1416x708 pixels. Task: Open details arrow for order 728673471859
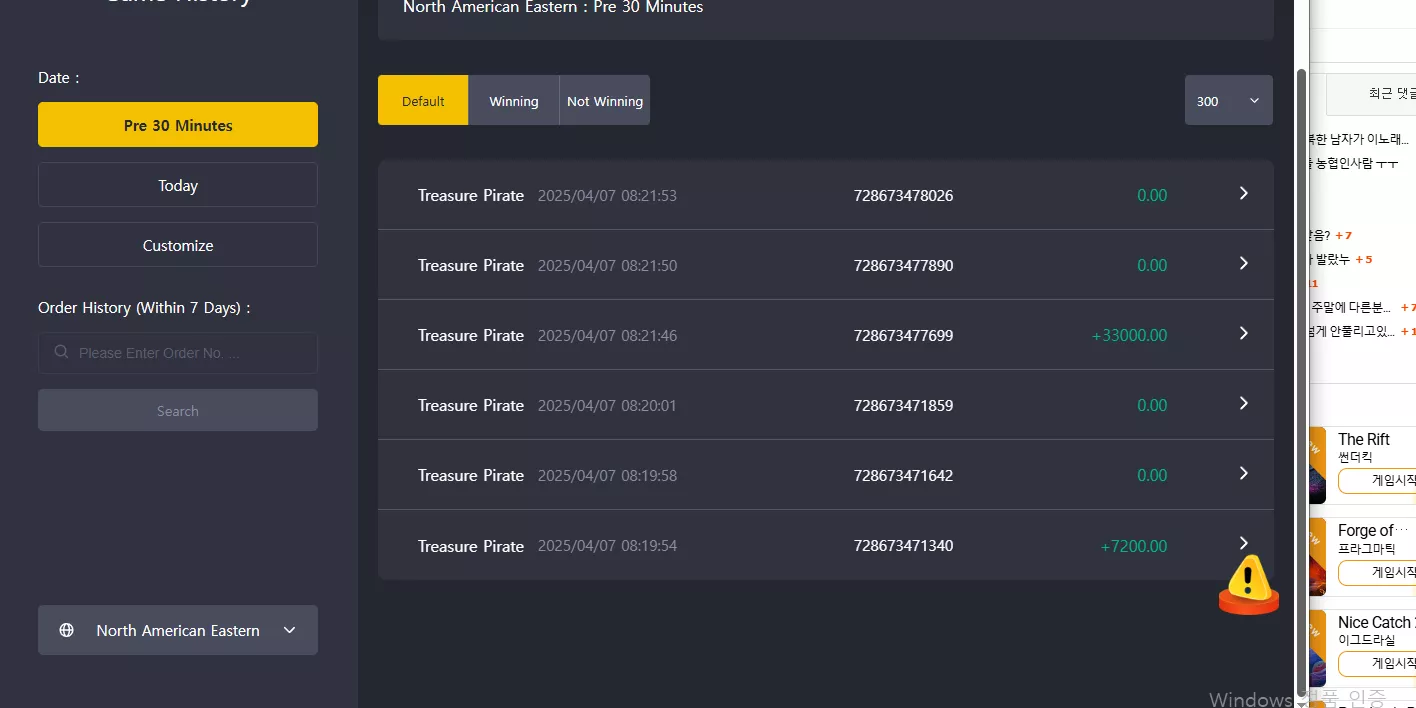coord(1244,404)
